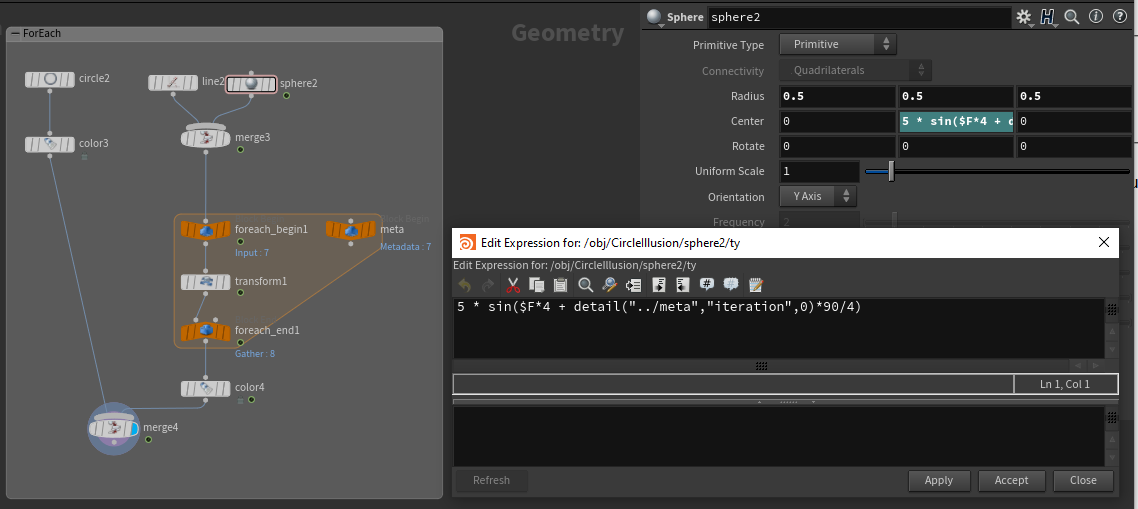Click the Center Y expression field
This screenshot has height=509, width=1138.
(955, 121)
